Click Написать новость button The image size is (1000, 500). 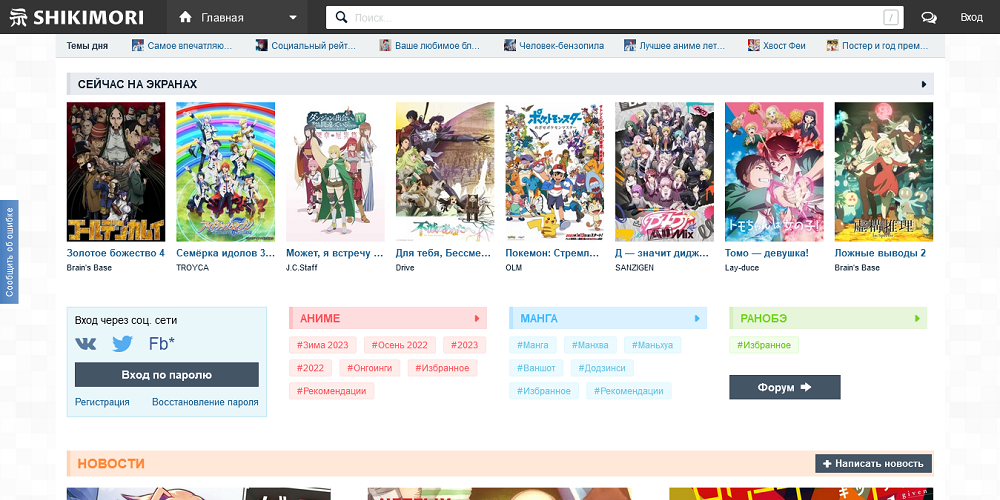click(x=873, y=464)
